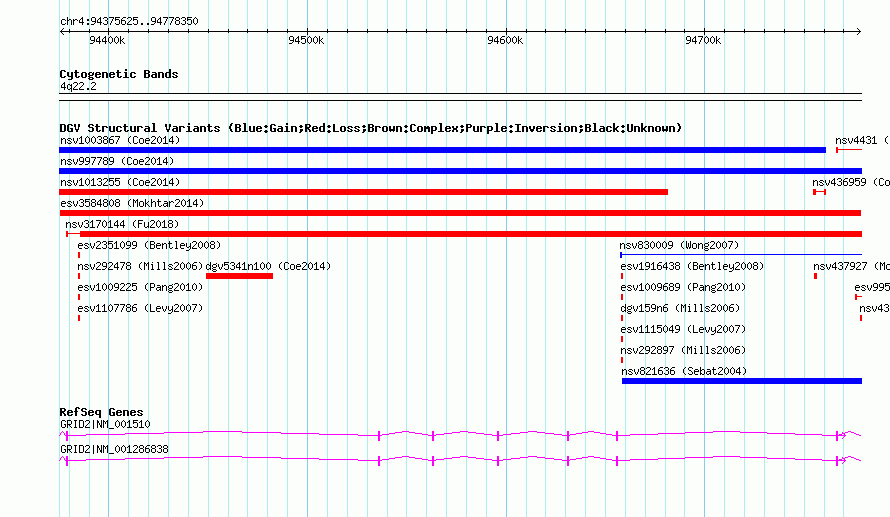Open variant nsv997789 (Coe2014) label
Screen dimensions: 890x517
(117, 161)
